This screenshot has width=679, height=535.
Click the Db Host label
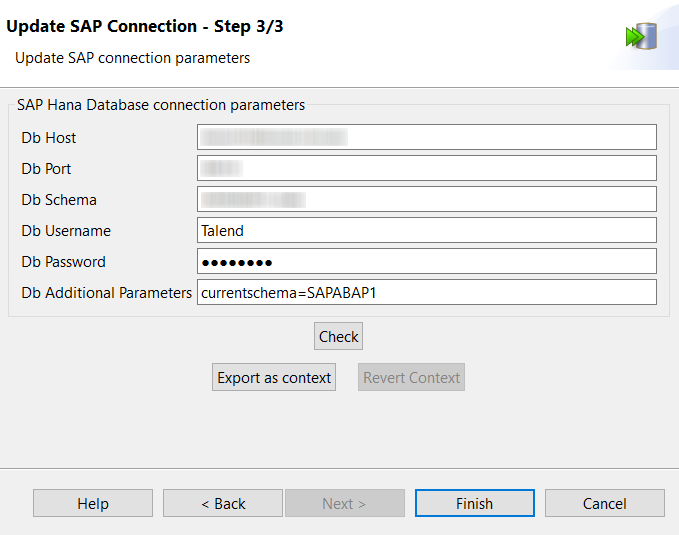click(x=49, y=138)
